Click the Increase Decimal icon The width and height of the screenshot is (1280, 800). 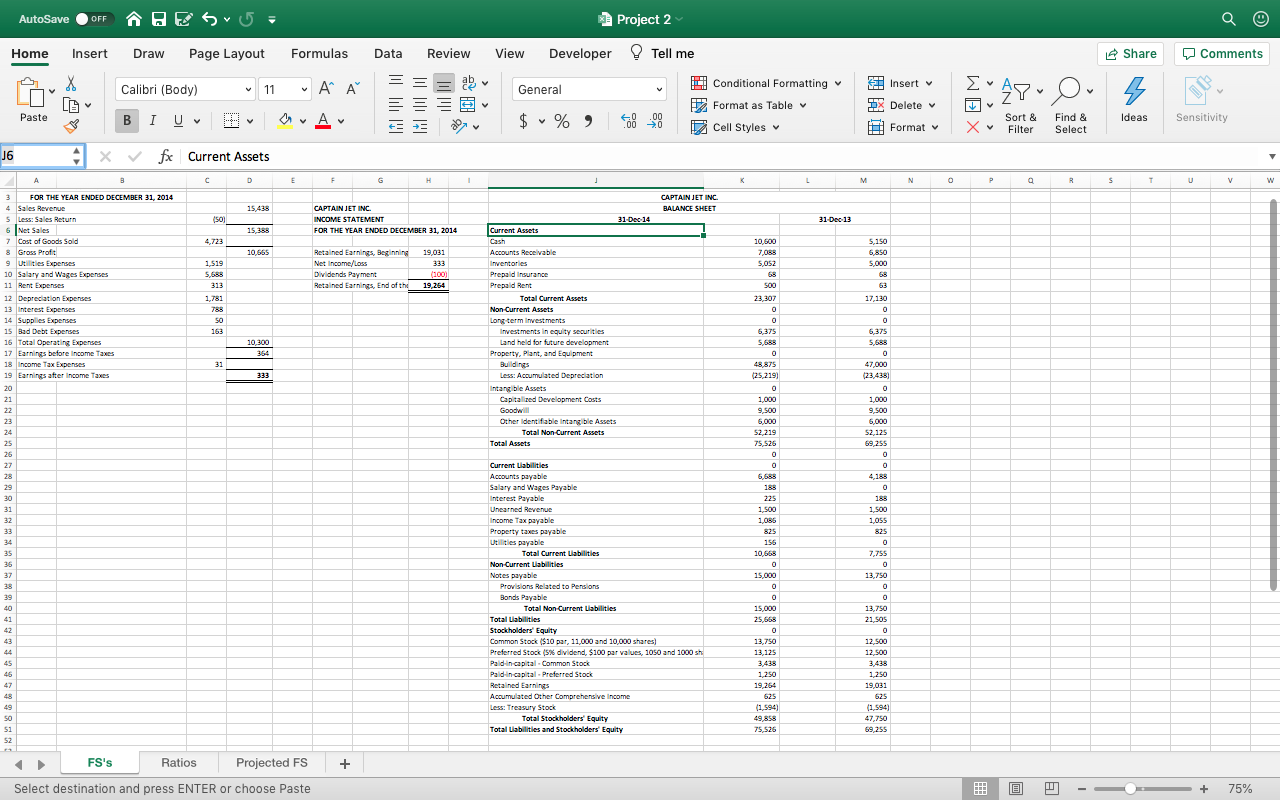[629, 121]
